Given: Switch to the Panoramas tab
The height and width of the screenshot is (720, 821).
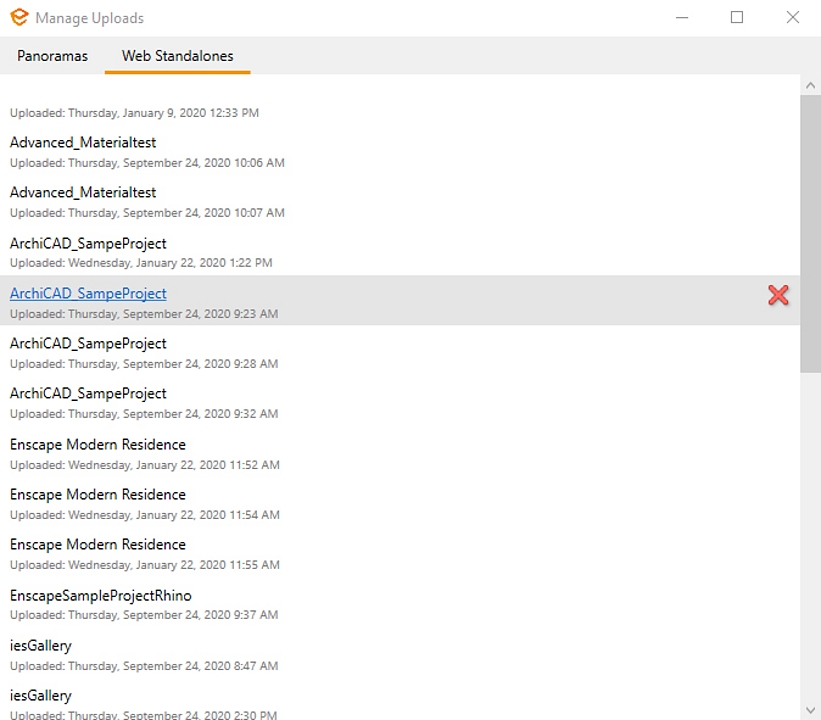Looking at the screenshot, I should 52,56.
